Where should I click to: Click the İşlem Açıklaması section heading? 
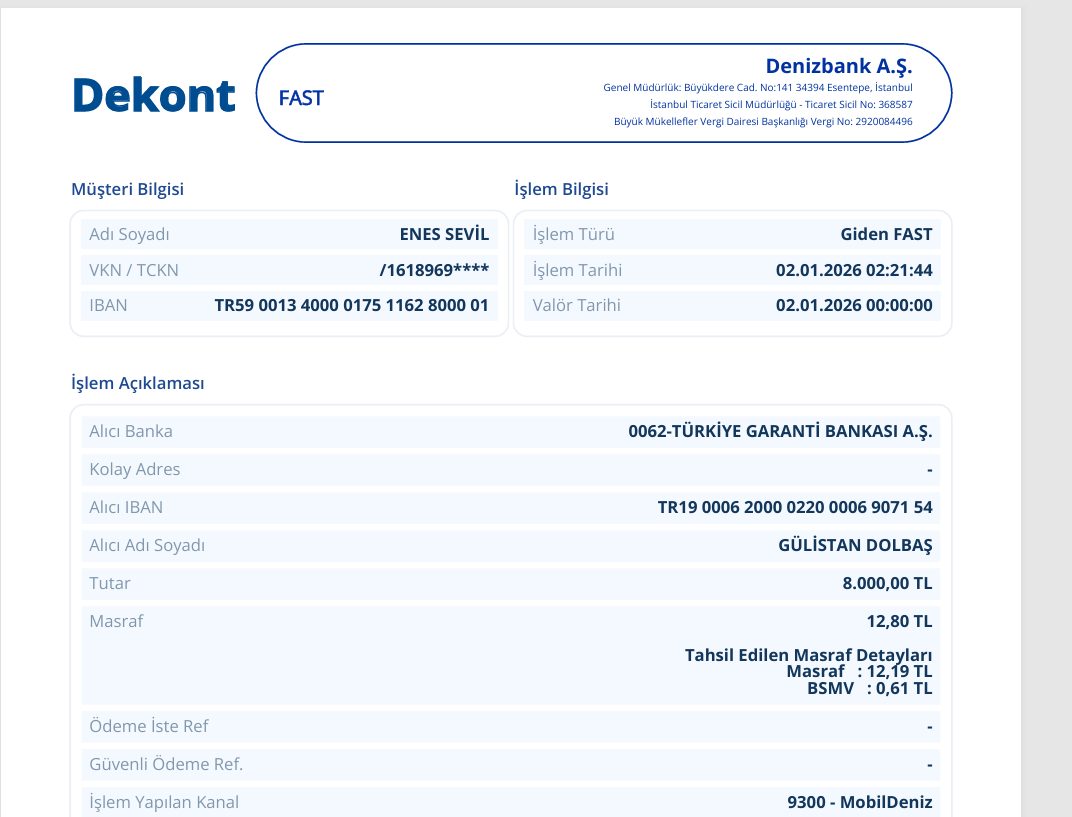137,384
